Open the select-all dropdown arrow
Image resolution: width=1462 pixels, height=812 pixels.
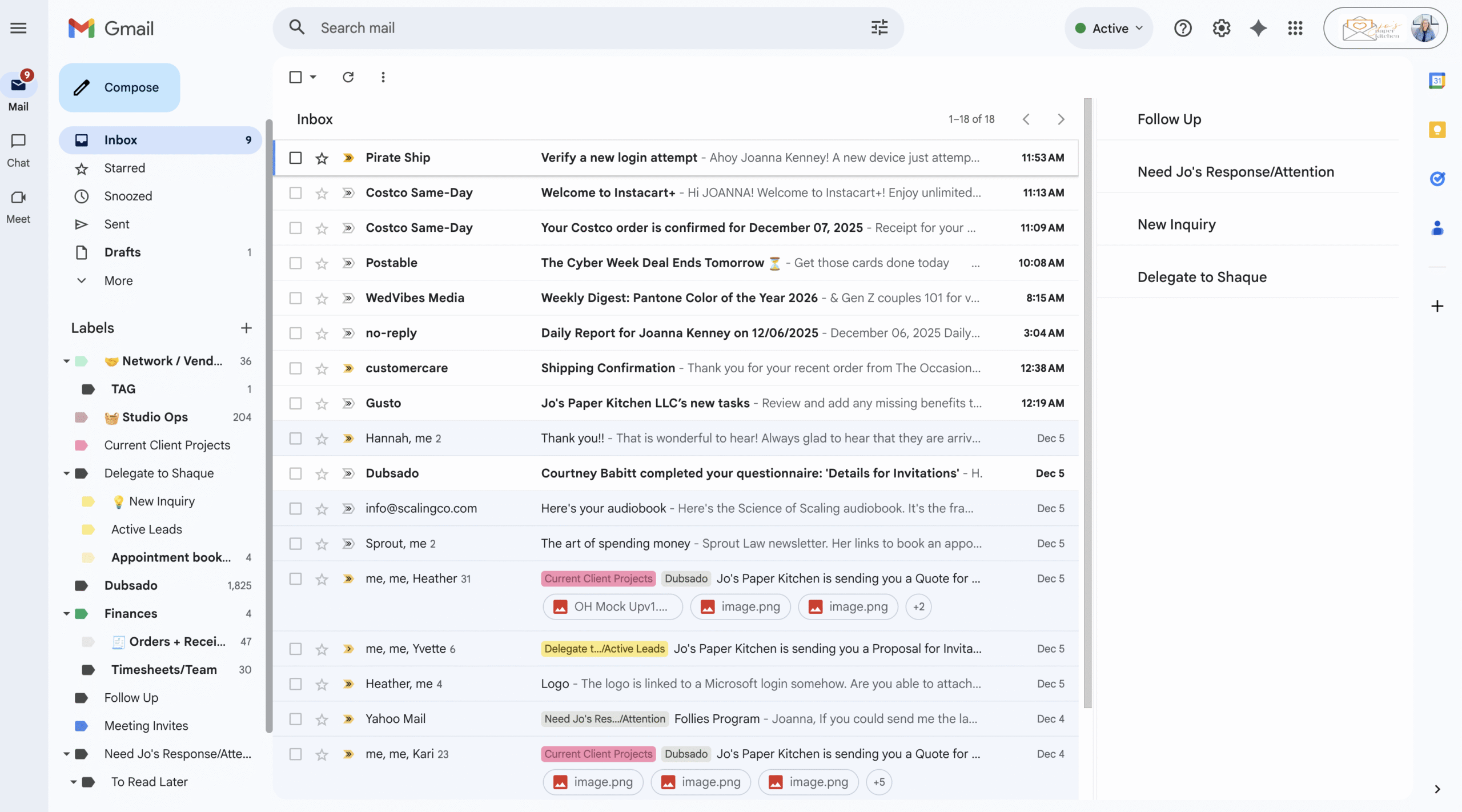pos(313,77)
